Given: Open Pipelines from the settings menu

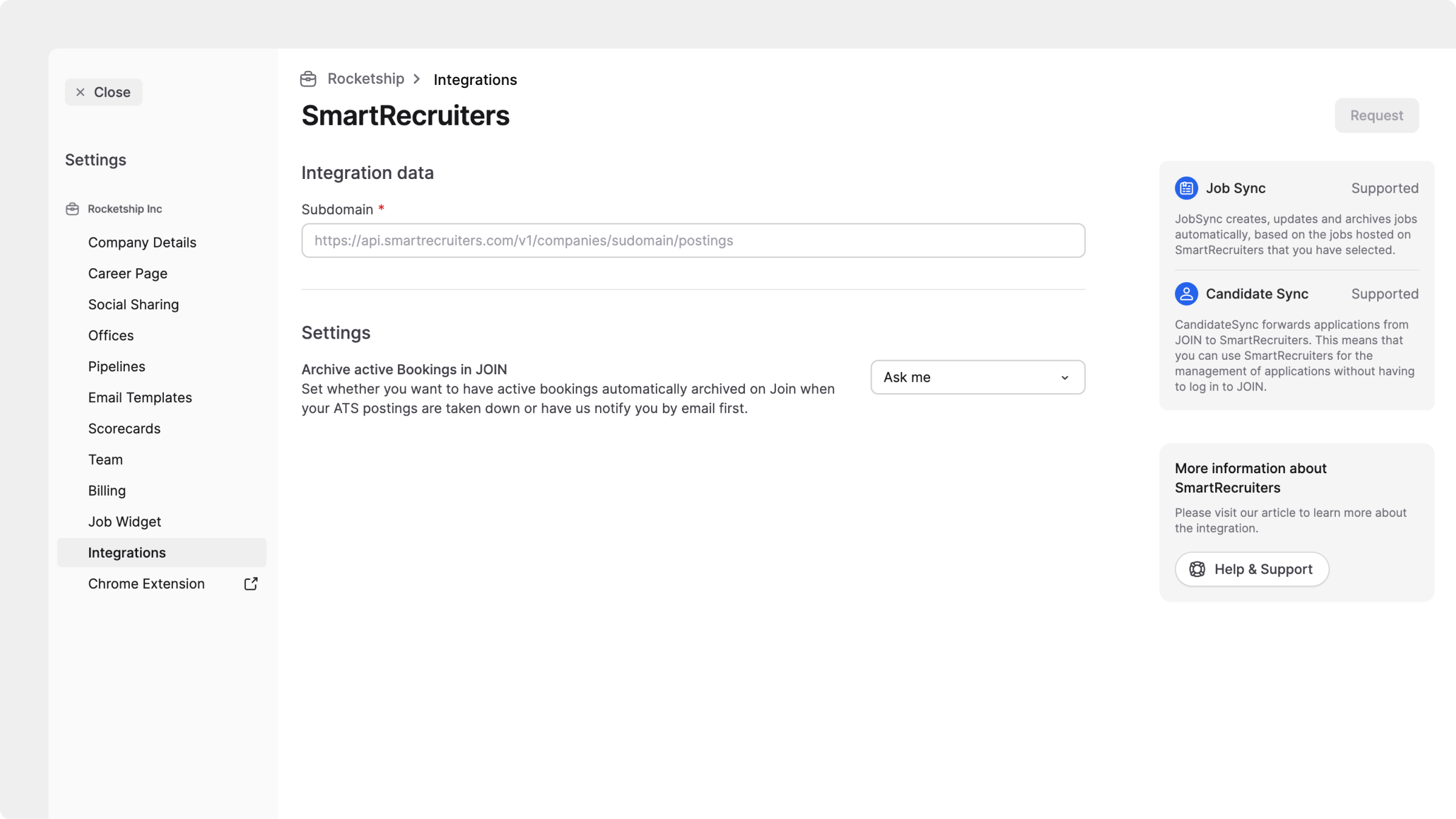Looking at the screenshot, I should (116, 366).
